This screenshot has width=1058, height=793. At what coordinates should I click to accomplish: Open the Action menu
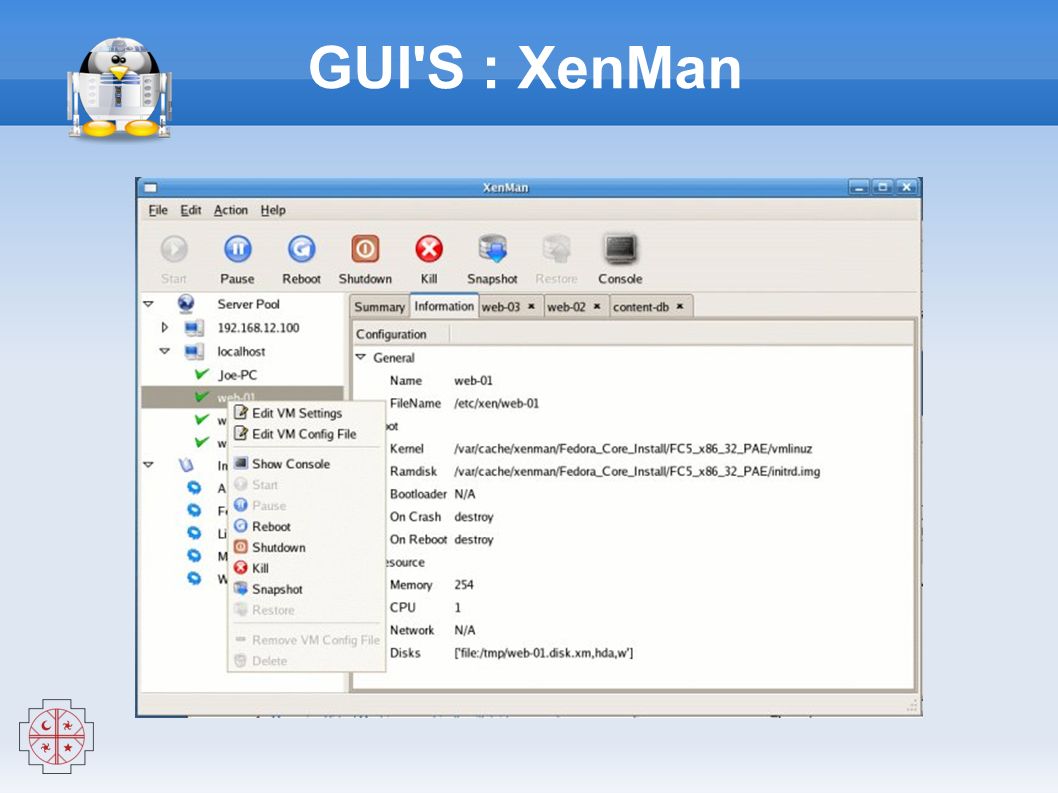(x=231, y=210)
